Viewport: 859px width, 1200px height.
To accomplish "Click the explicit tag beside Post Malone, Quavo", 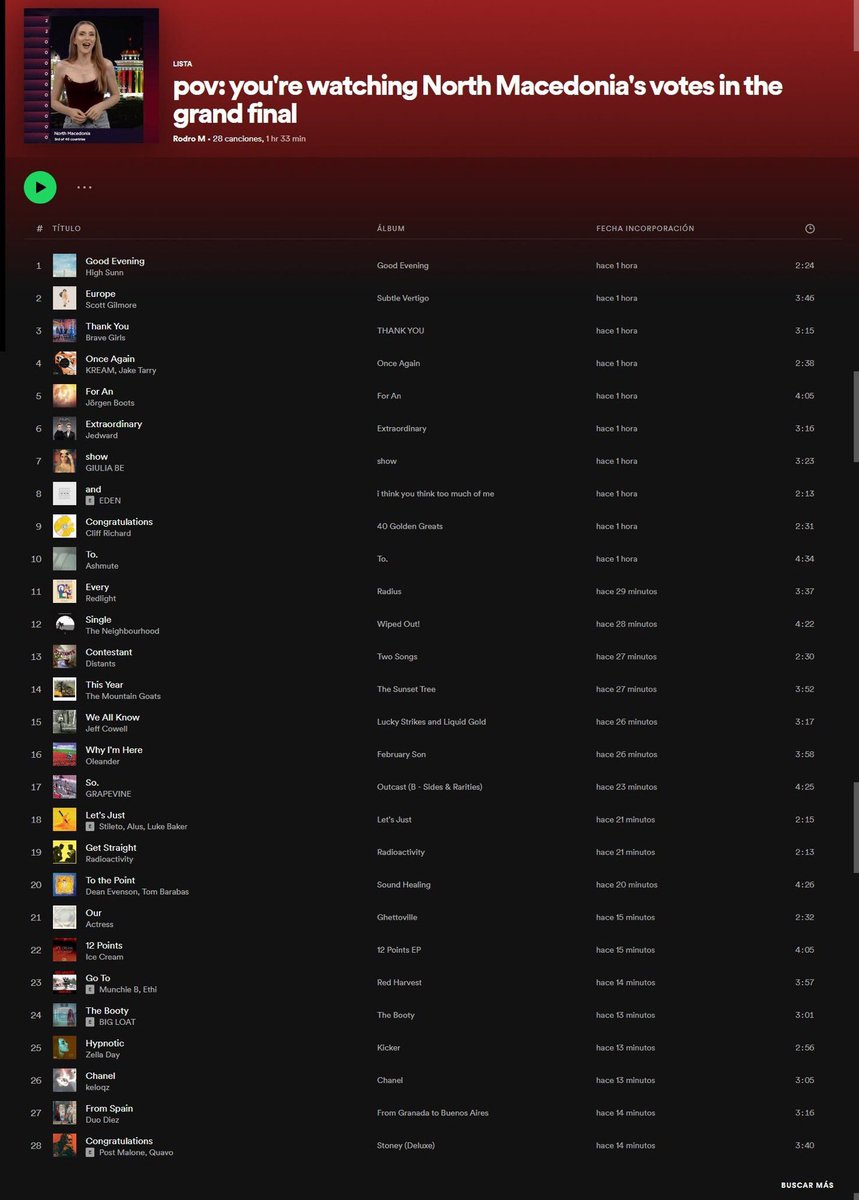I will (x=90, y=1153).
